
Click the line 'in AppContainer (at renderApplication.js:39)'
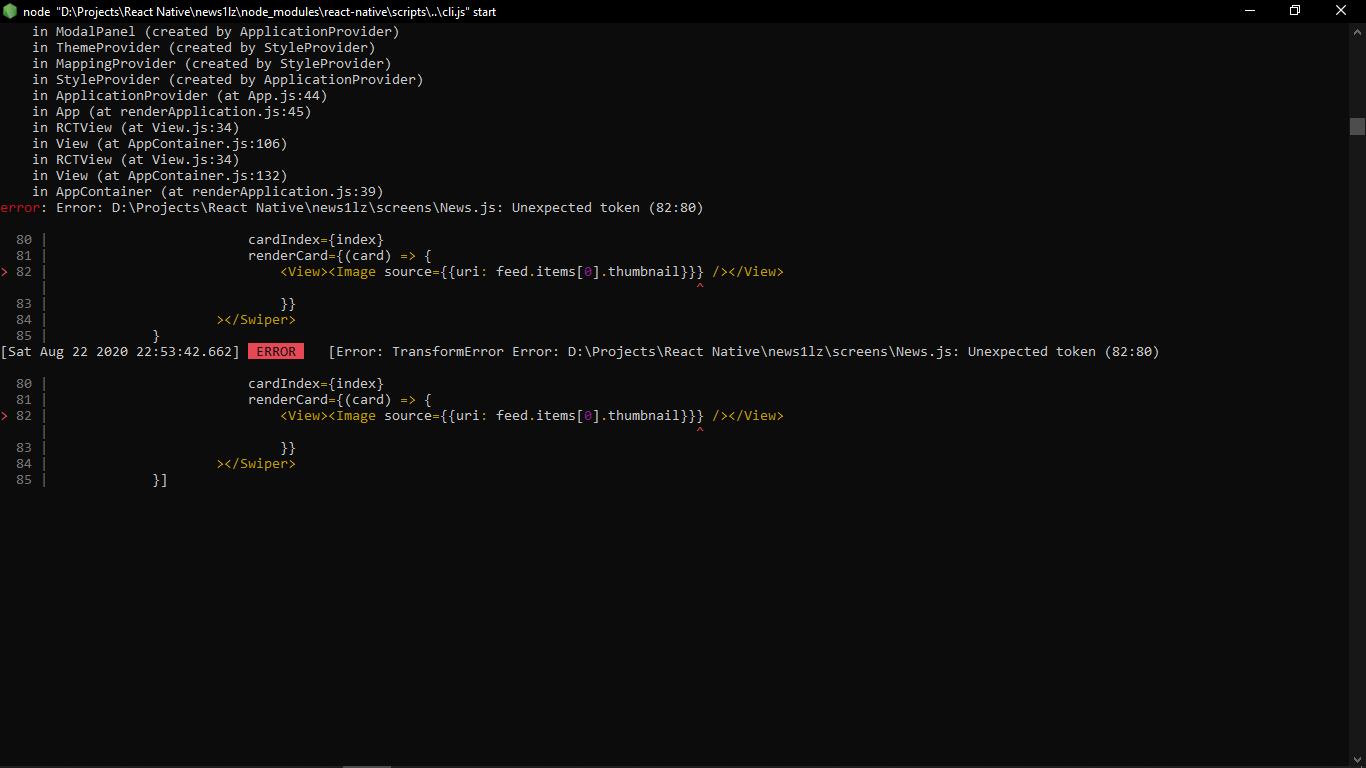pos(208,192)
